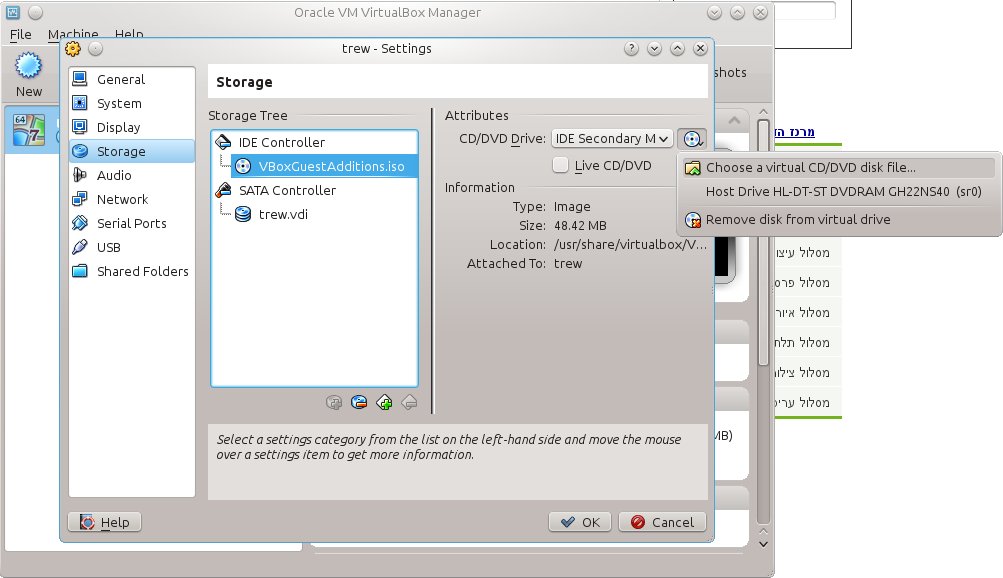Choose a virtual CD/DVD disk file menu entry

tap(839, 168)
